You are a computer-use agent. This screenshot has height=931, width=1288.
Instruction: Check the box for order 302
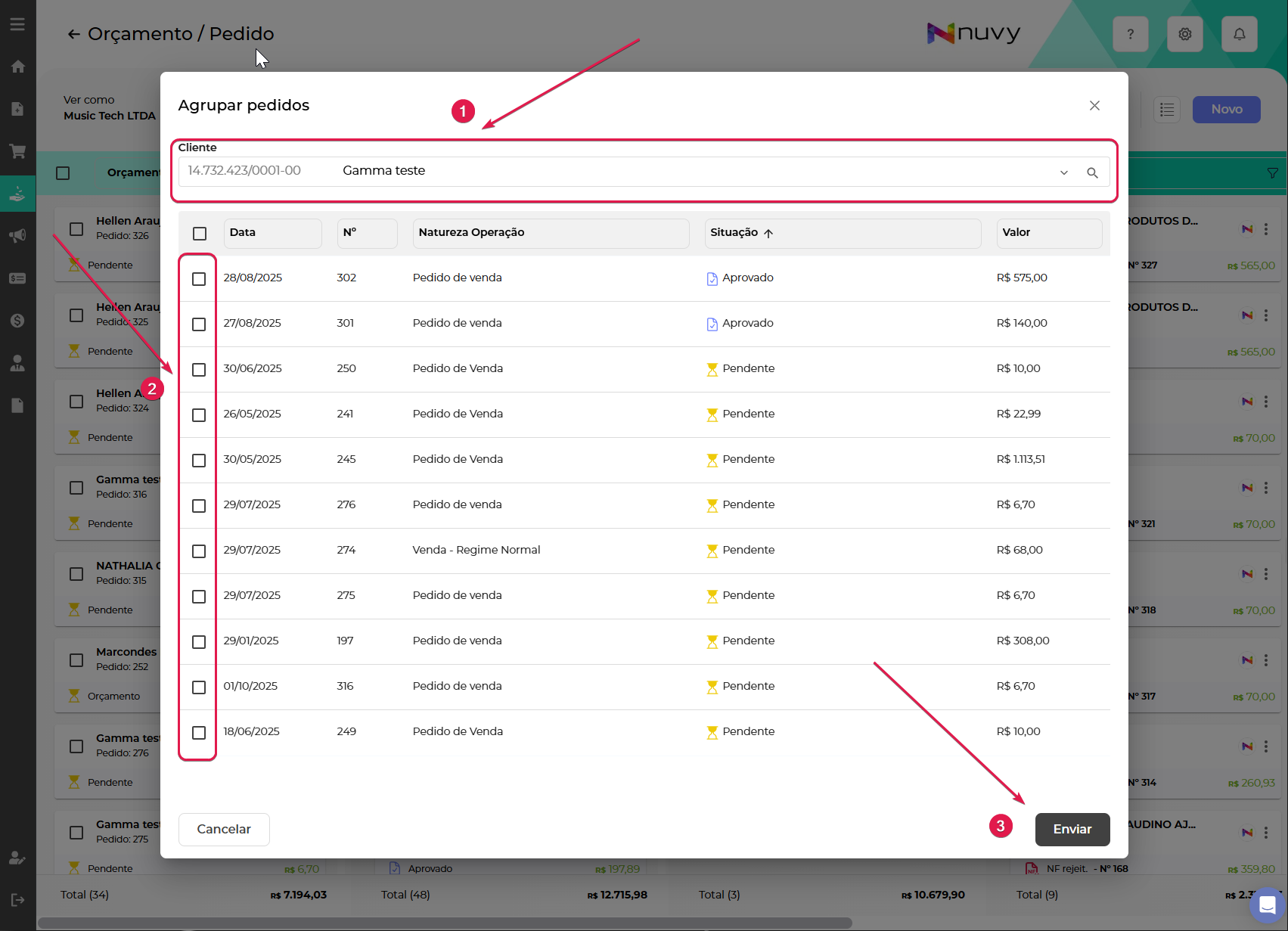199,279
